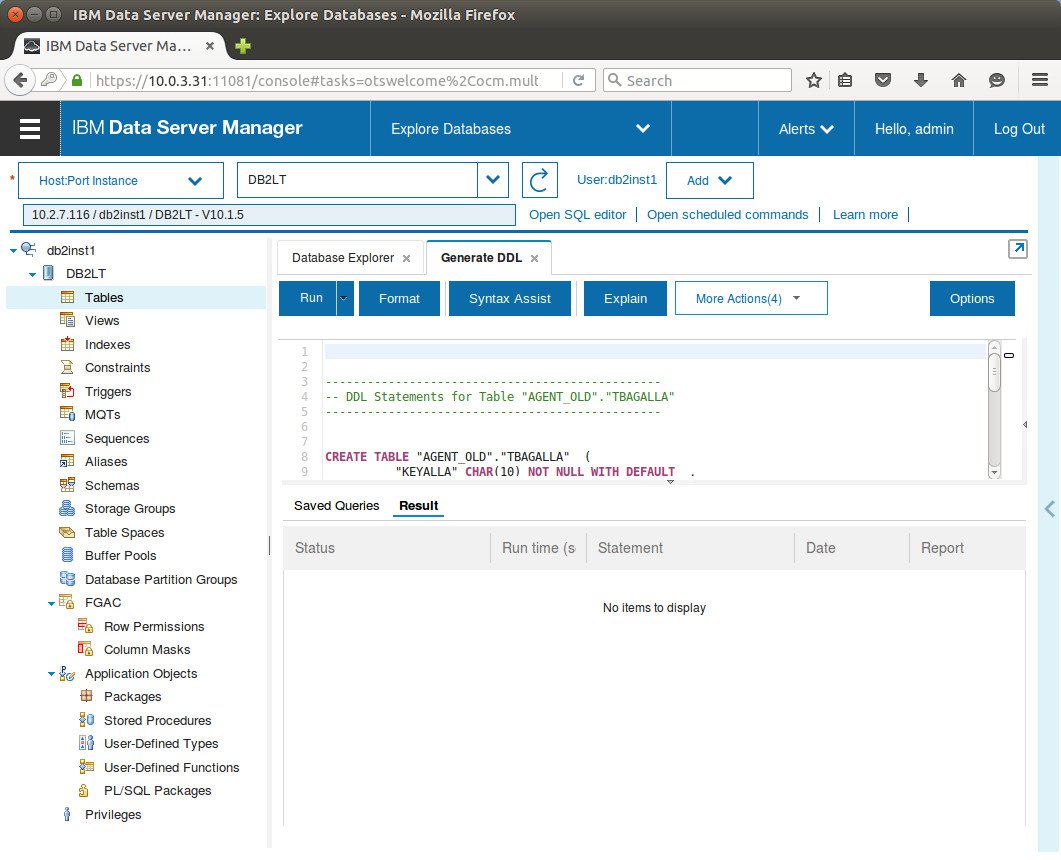Log Out of Data Server Manager
The height and width of the screenshot is (860, 1061).
pyautogui.click(x=1019, y=129)
